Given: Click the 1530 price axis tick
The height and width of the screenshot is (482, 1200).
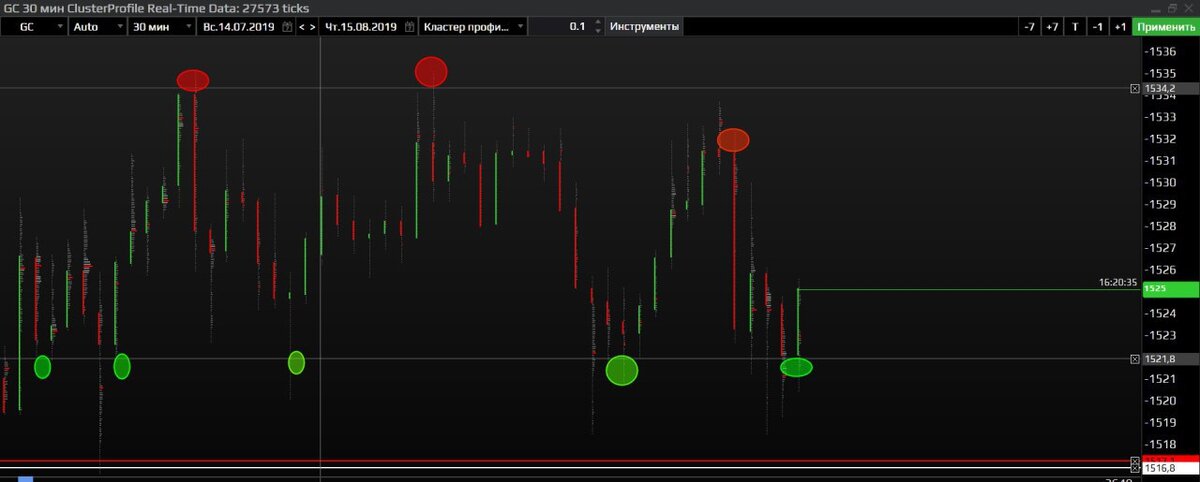Looking at the screenshot, I should pos(1161,182).
